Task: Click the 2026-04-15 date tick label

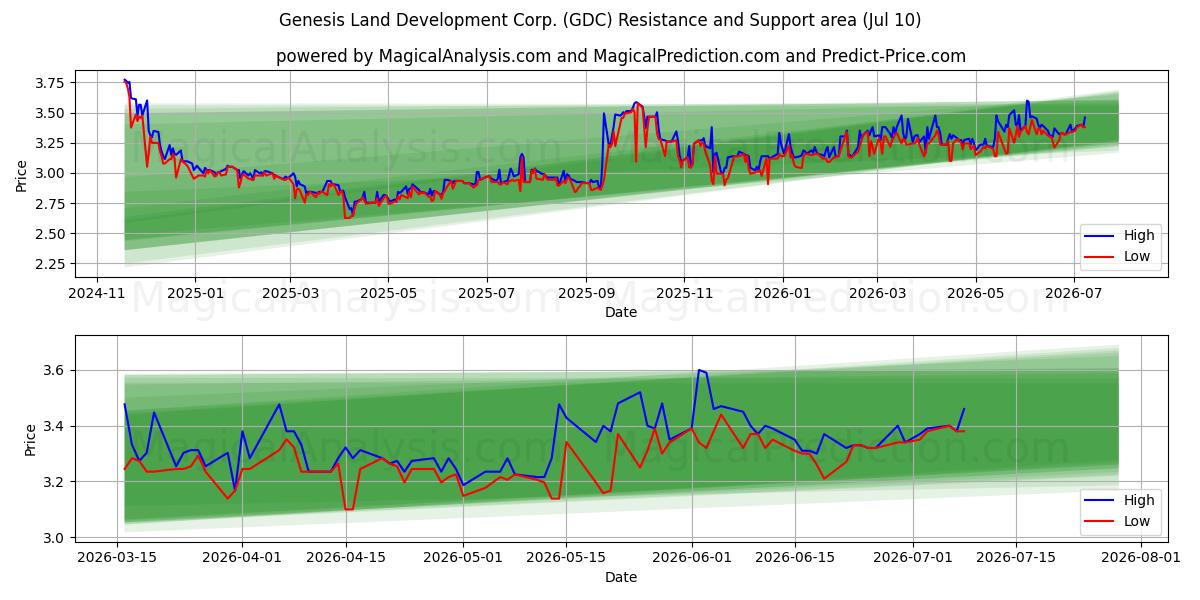Action: [x=347, y=559]
